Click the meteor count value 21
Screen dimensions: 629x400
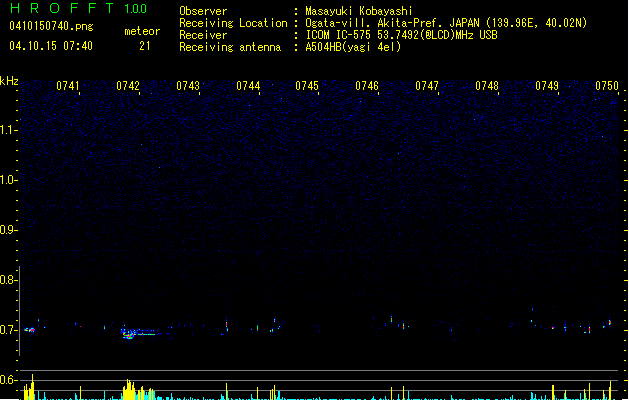145,46
